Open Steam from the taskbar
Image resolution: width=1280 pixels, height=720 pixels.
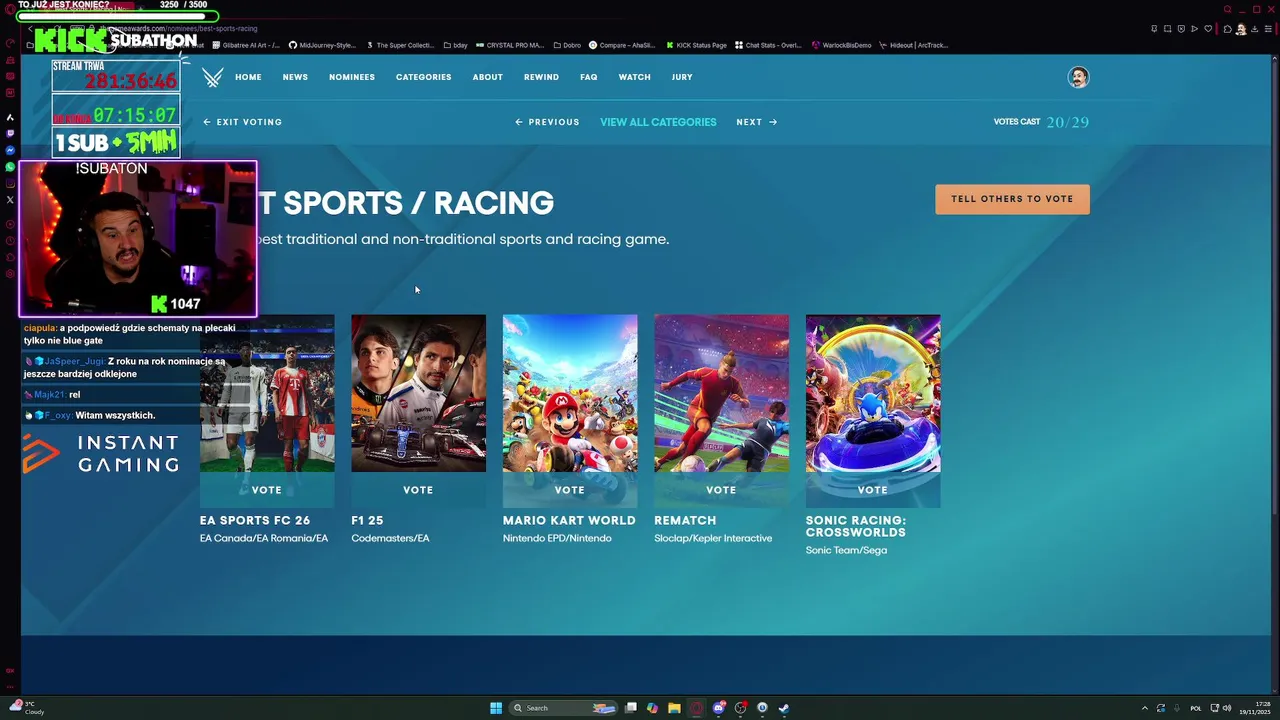tap(784, 708)
